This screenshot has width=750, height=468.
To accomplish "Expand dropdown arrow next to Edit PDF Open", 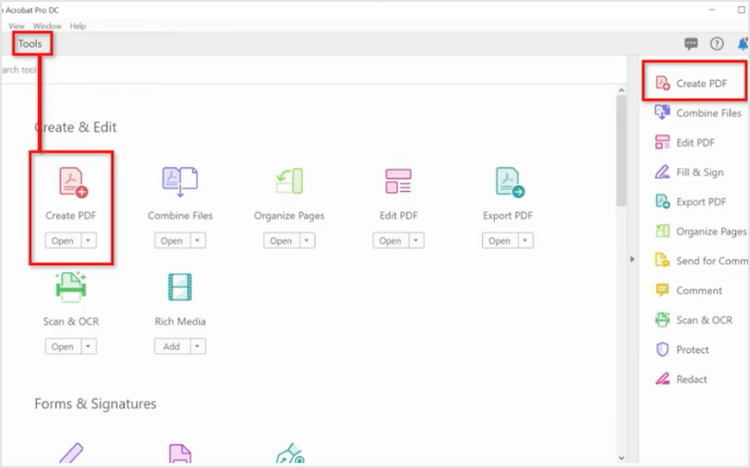I will tap(416, 240).
